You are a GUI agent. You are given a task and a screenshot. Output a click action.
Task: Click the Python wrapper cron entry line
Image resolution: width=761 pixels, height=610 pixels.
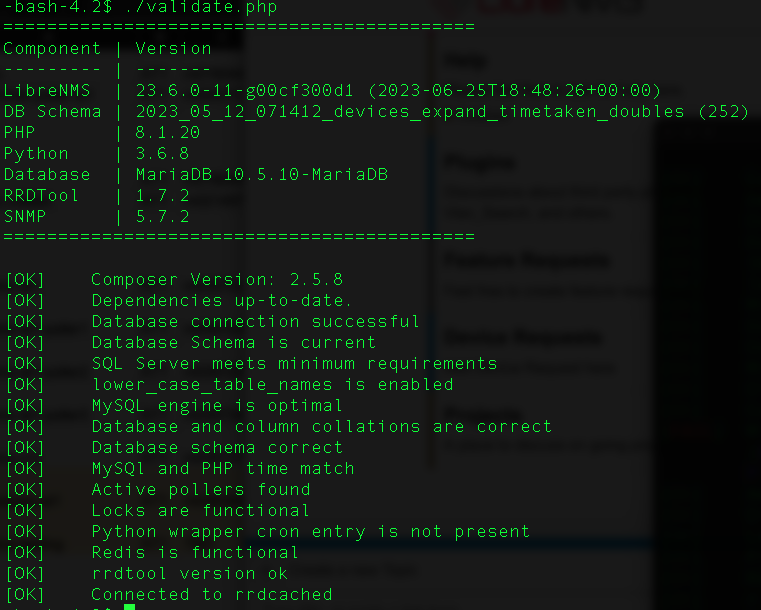pos(310,531)
